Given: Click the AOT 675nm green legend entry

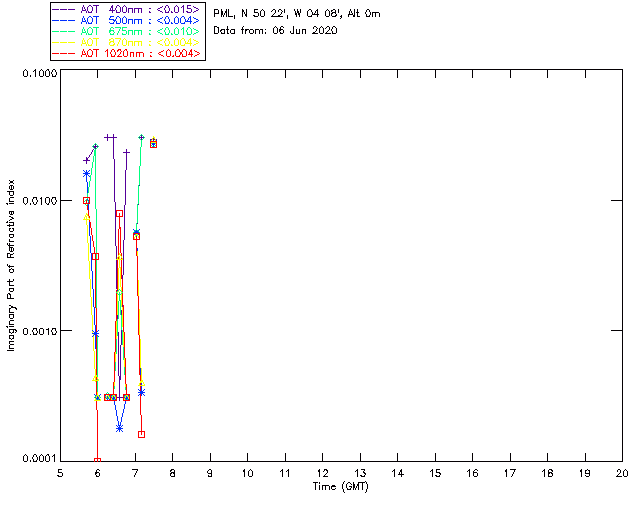Looking at the screenshot, I should [x=128, y=31].
